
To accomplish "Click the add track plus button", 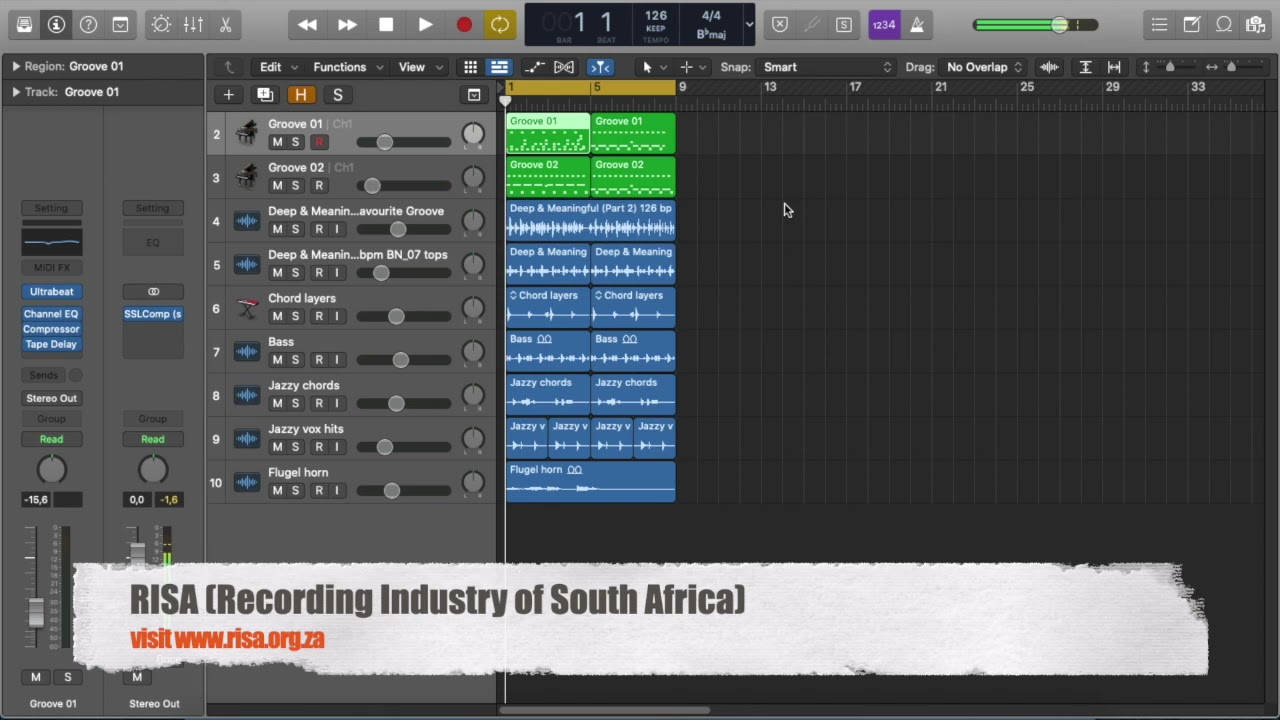I will coord(229,95).
